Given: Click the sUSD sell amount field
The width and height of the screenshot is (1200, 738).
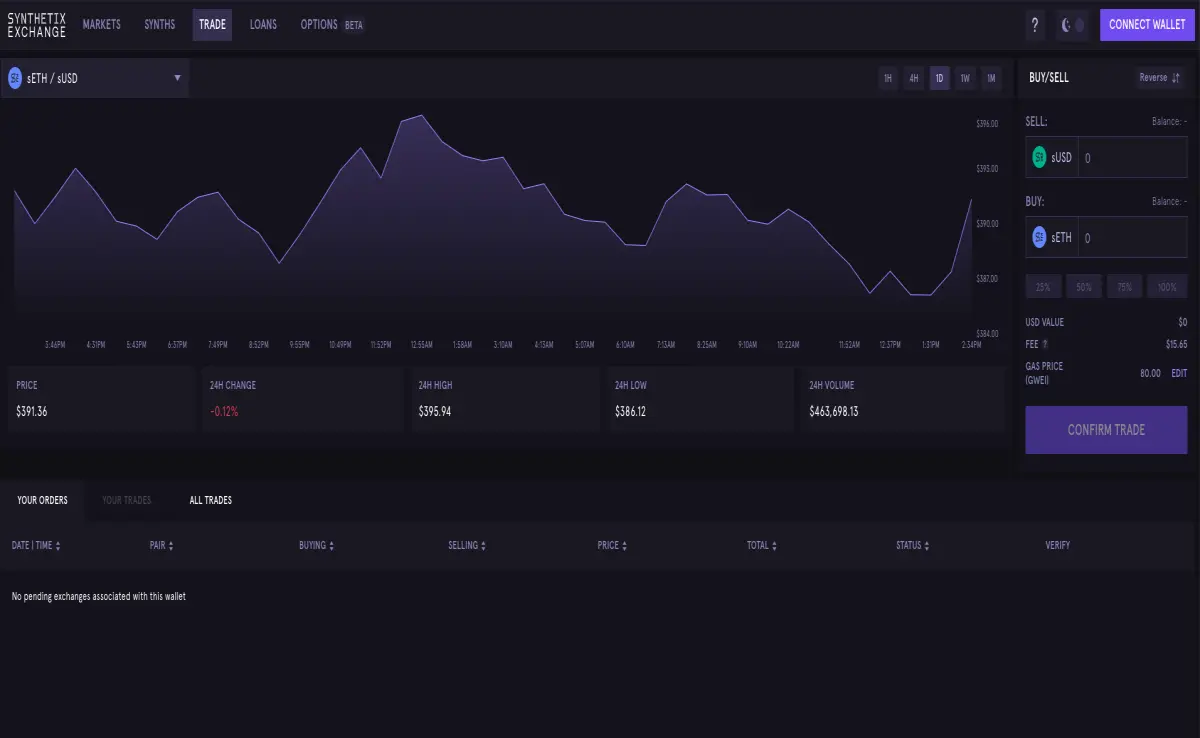Looking at the screenshot, I should [1133, 157].
